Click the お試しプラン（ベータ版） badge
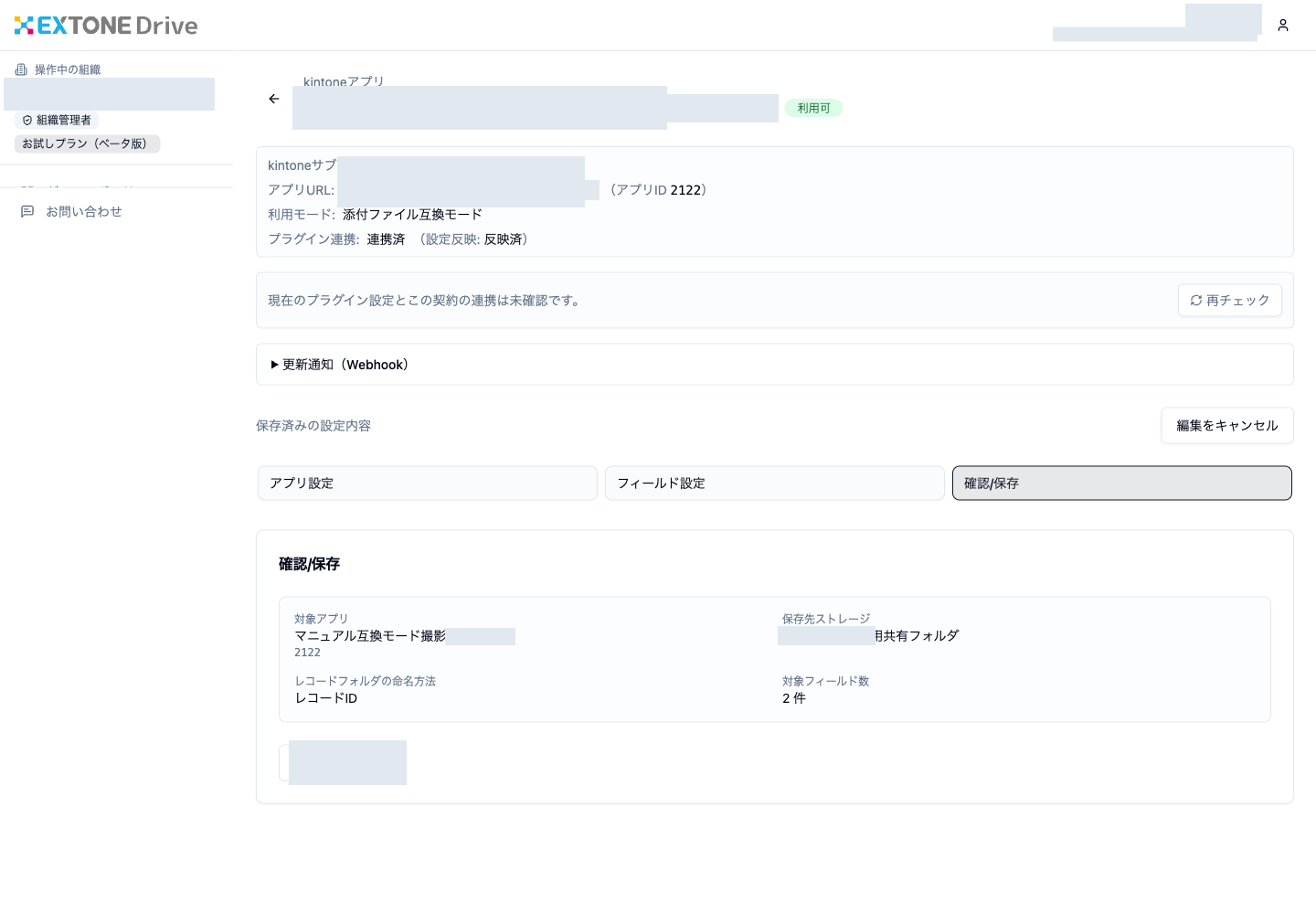Viewport: 1316px width, 914px height. 88,143
